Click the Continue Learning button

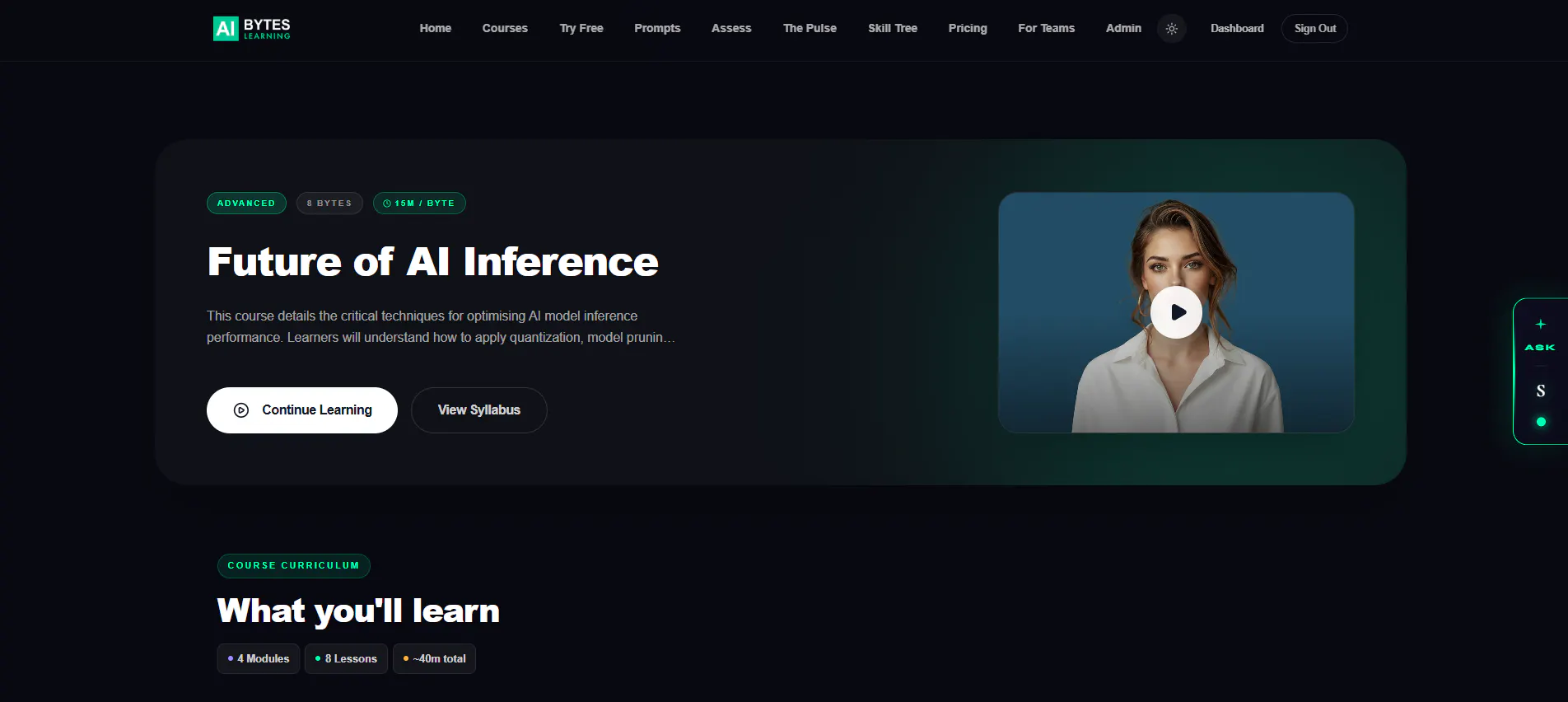click(x=302, y=410)
